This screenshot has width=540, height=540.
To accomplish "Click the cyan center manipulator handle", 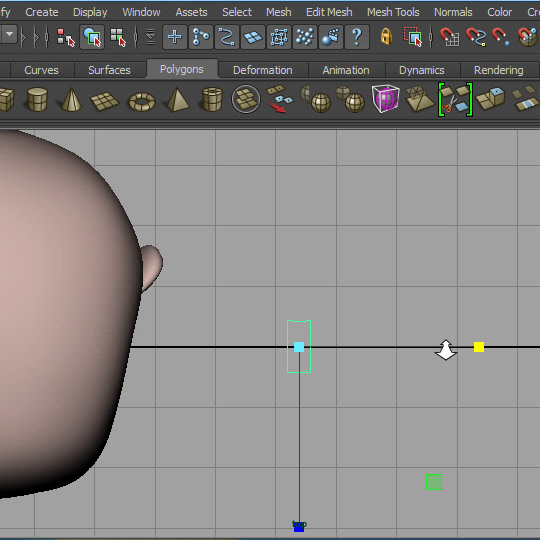I will pos(299,347).
